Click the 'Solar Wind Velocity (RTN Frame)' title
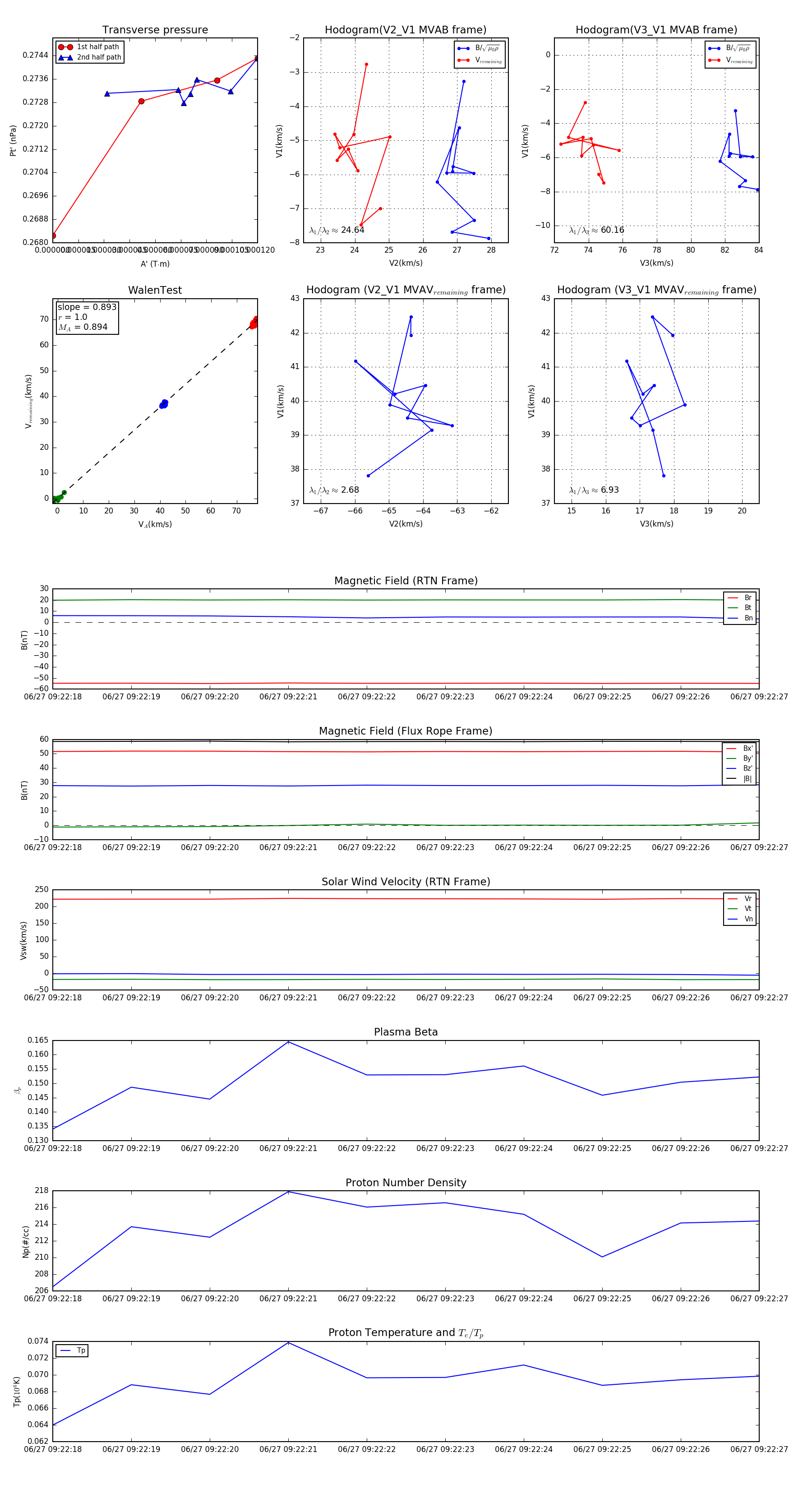 point(406,882)
